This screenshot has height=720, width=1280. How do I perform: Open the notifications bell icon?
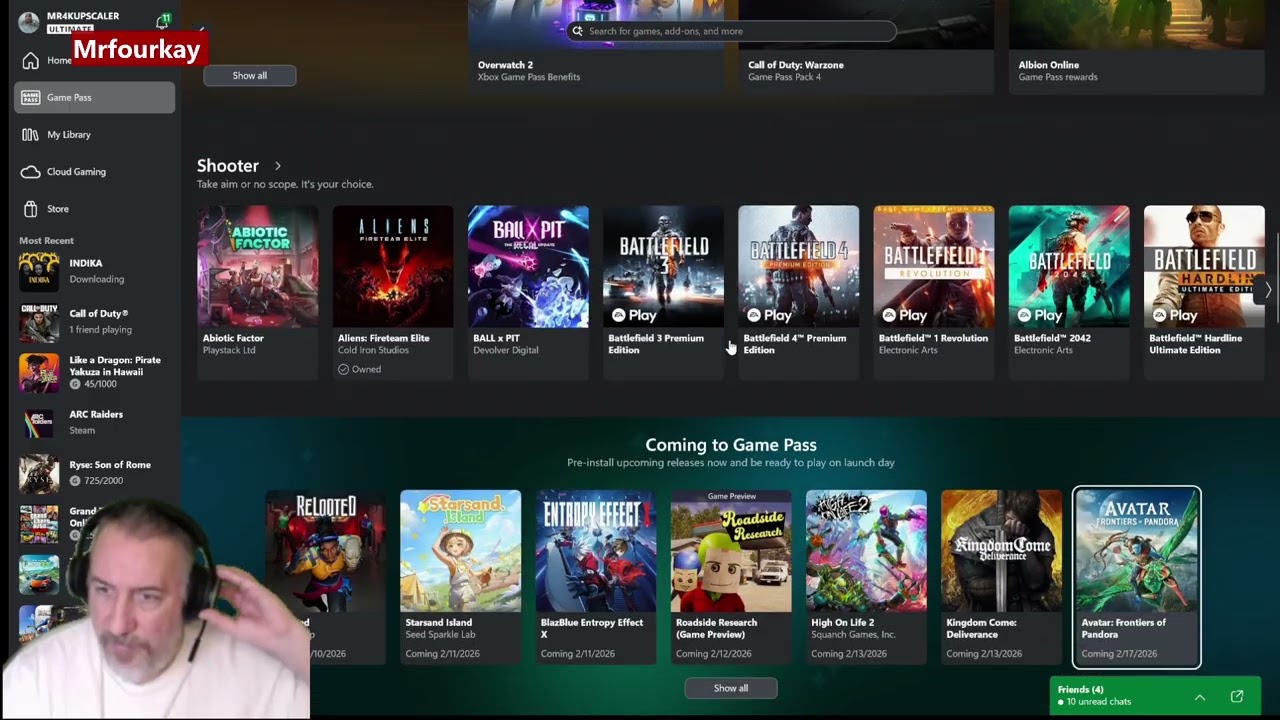pos(162,22)
